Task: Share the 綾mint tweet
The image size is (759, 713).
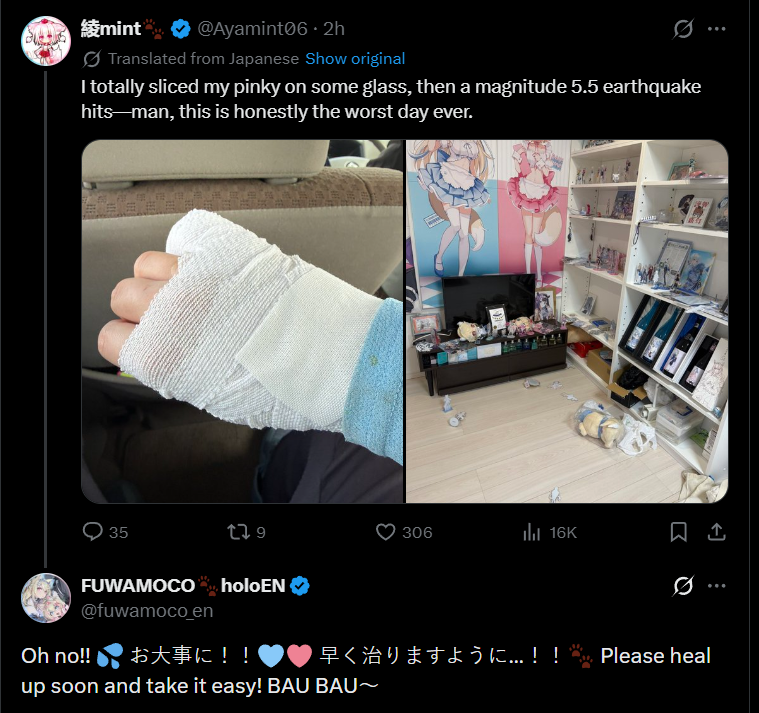Action: coord(716,531)
